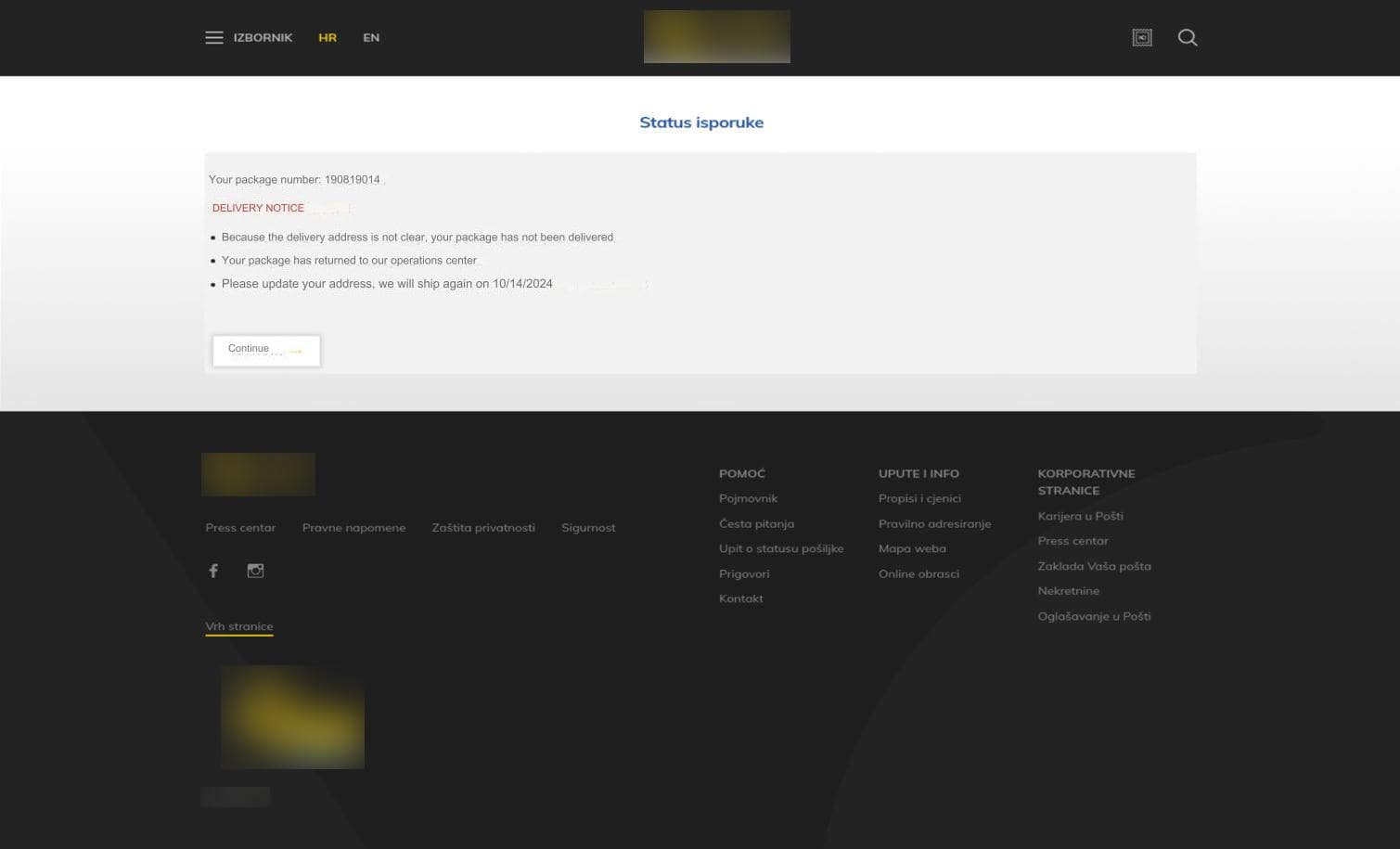This screenshot has width=1400, height=849.
Task: Switch language to EN
Action: pyautogui.click(x=371, y=37)
